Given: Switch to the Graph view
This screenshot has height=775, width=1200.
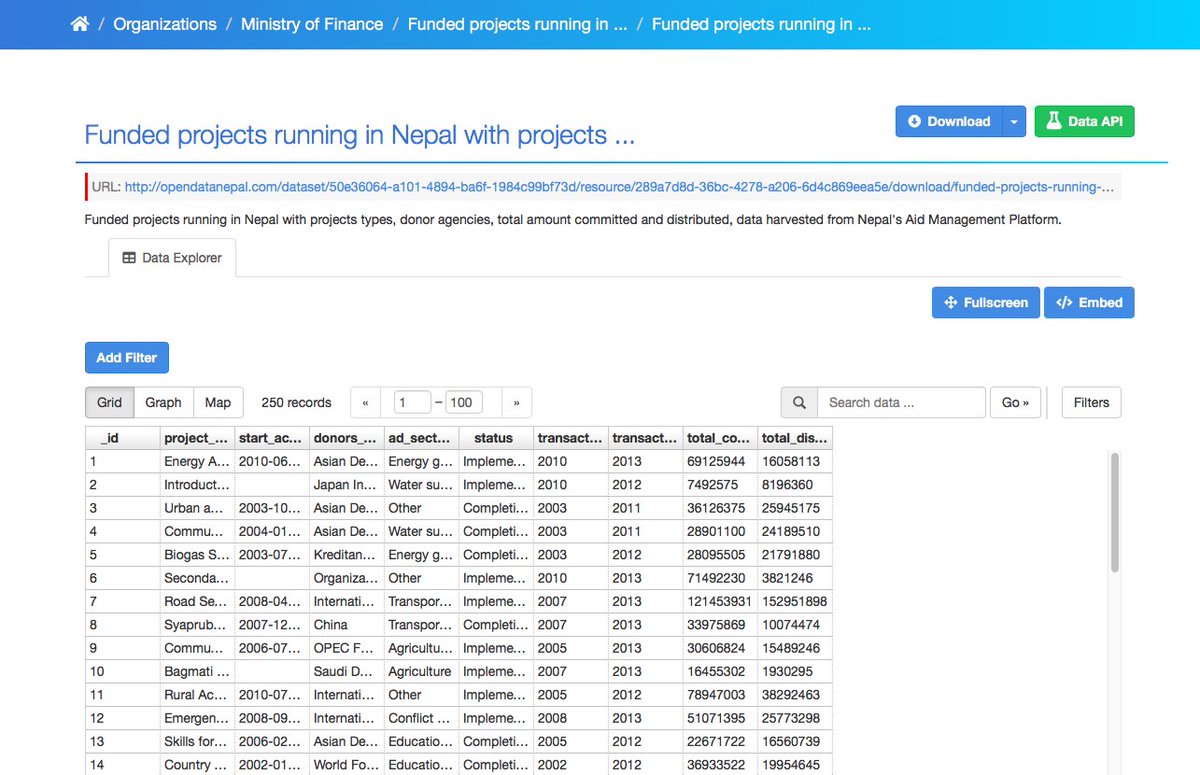Looking at the screenshot, I should click(x=163, y=402).
